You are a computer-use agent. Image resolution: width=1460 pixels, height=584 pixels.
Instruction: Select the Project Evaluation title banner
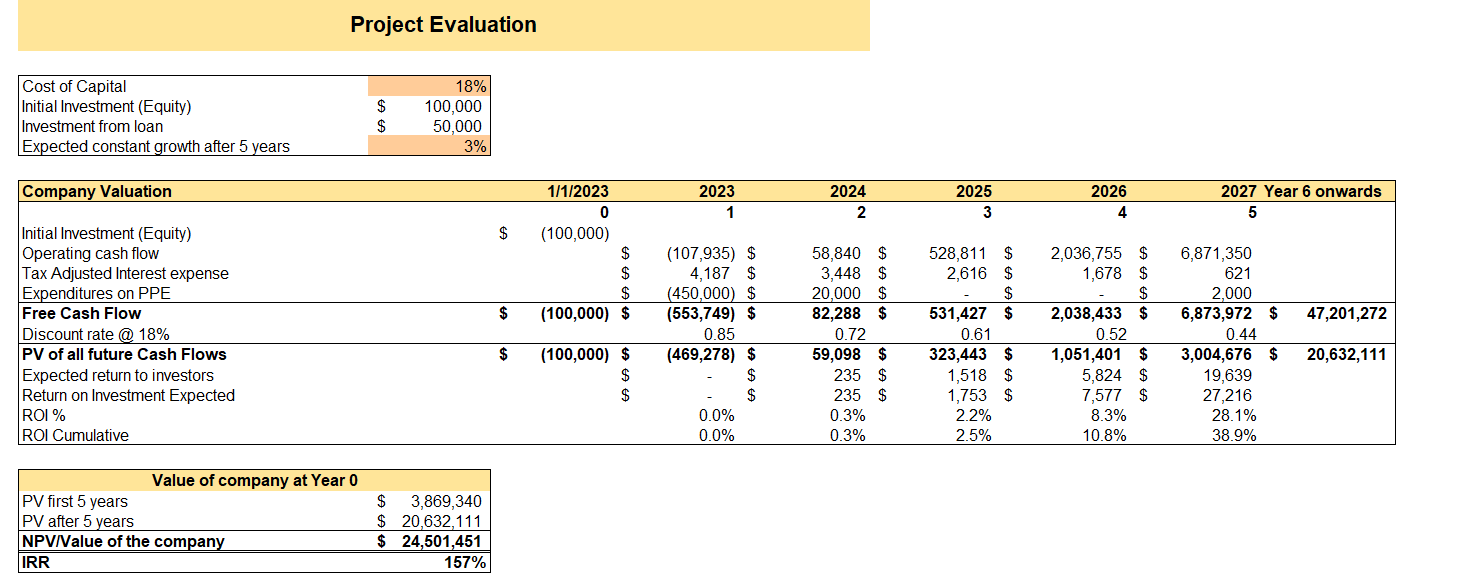coord(442,24)
